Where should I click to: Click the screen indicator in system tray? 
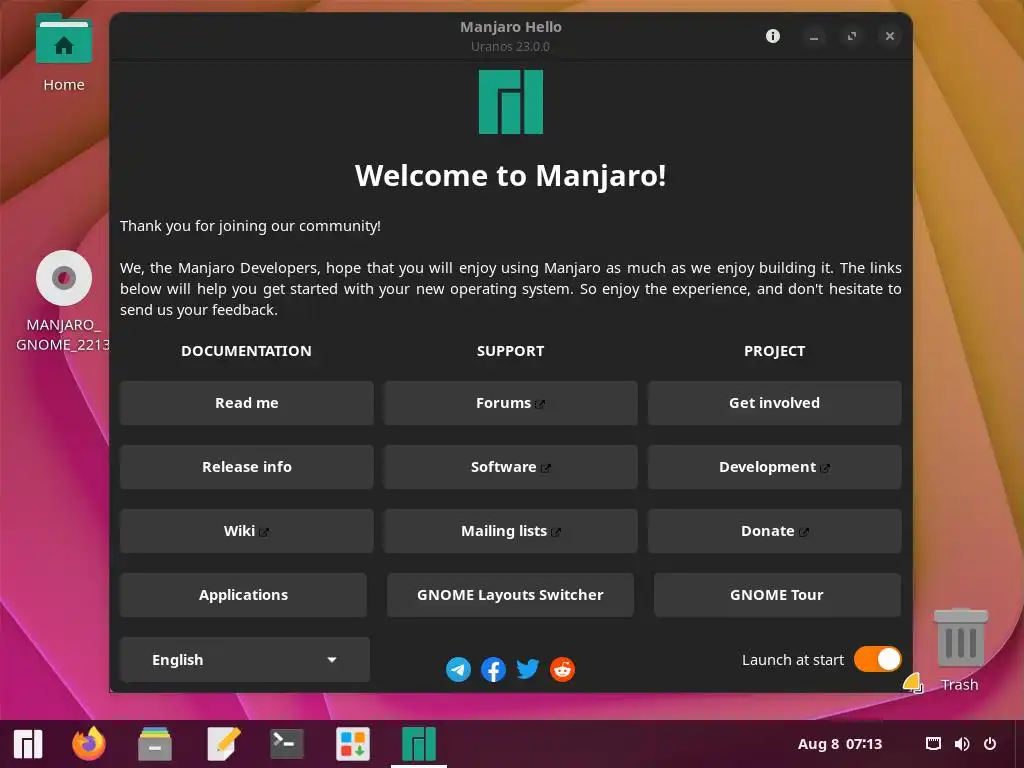tap(934, 744)
